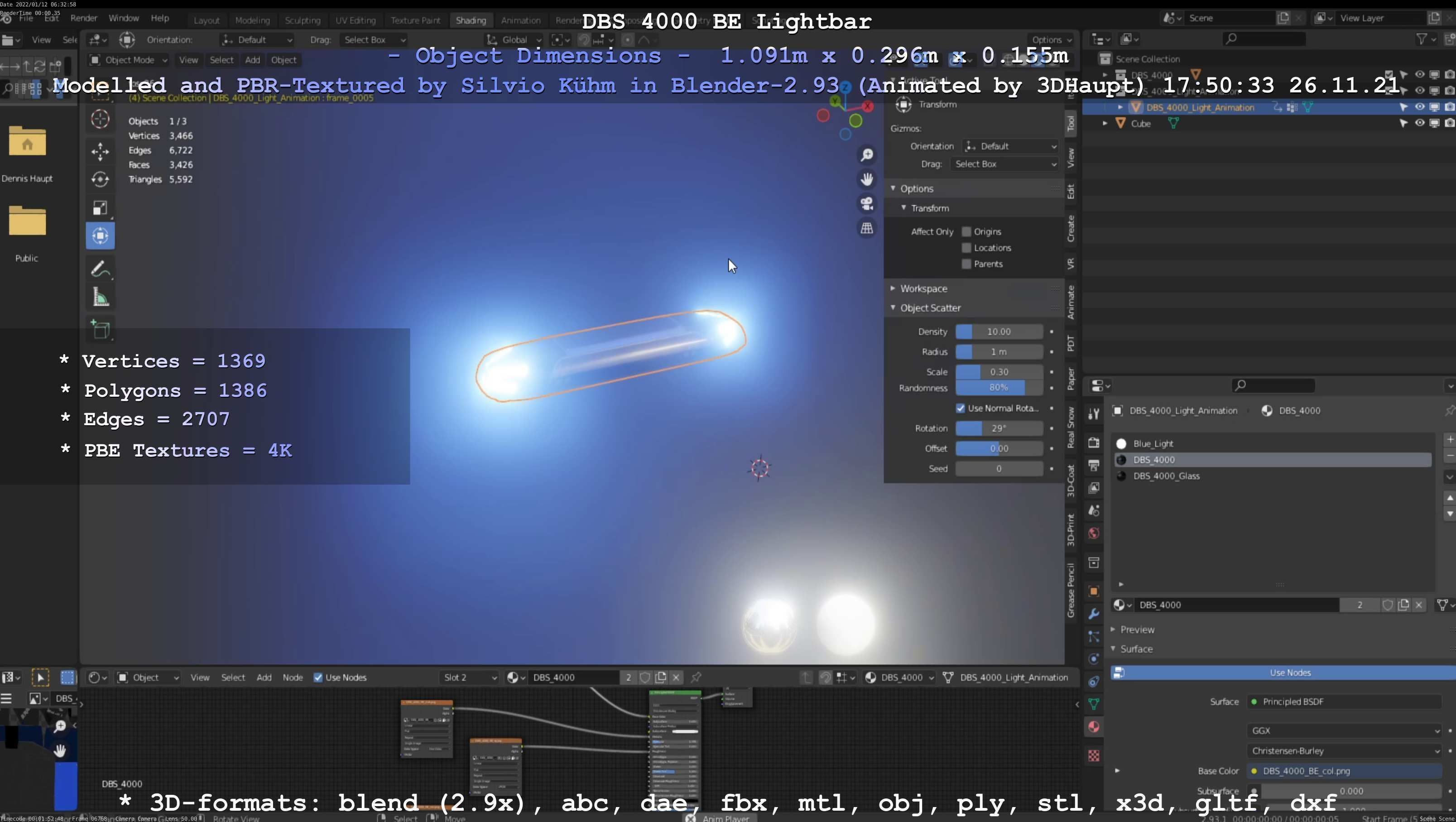The width and height of the screenshot is (1456, 822).
Task: Open the World properties tab icon
Action: pyautogui.click(x=1094, y=533)
